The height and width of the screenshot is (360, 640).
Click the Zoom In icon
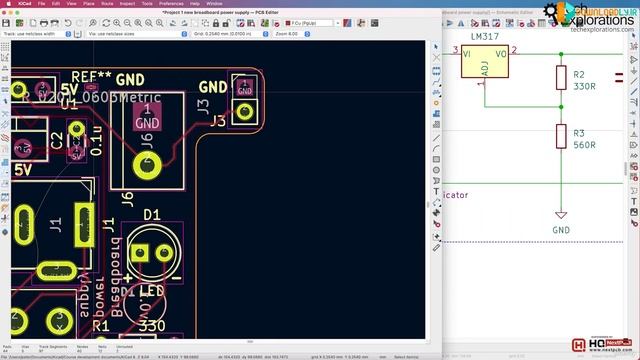point(117,23)
